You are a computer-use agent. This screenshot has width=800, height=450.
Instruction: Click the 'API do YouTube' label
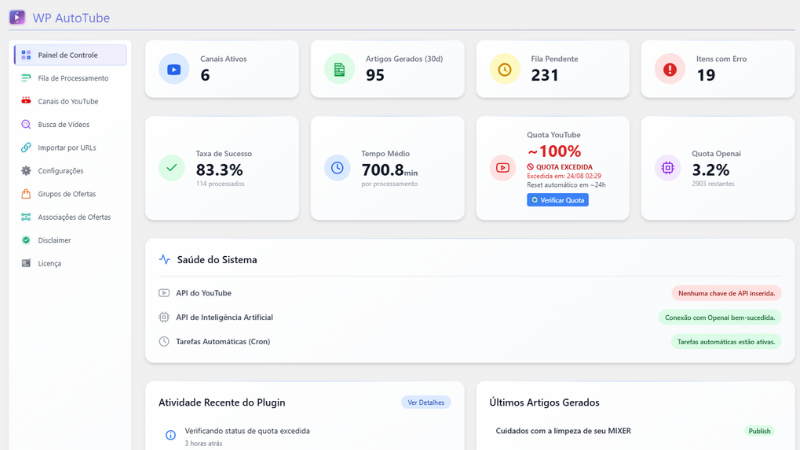click(x=204, y=293)
